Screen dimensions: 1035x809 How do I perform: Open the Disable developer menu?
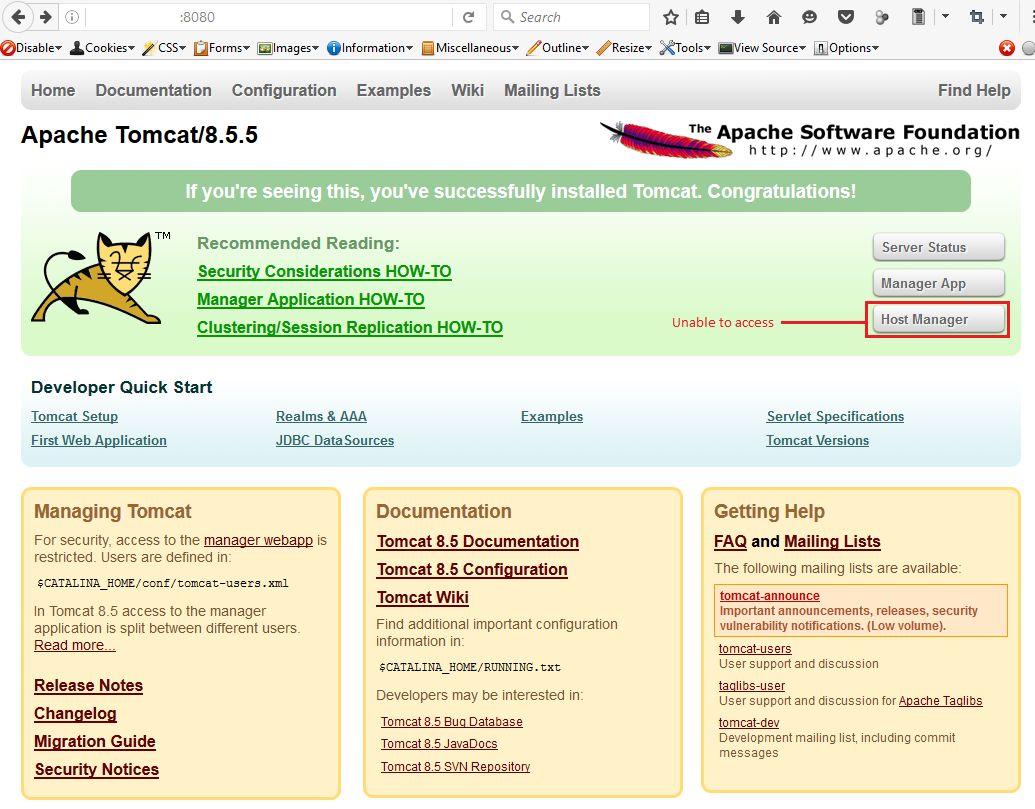[x=32, y=48]
